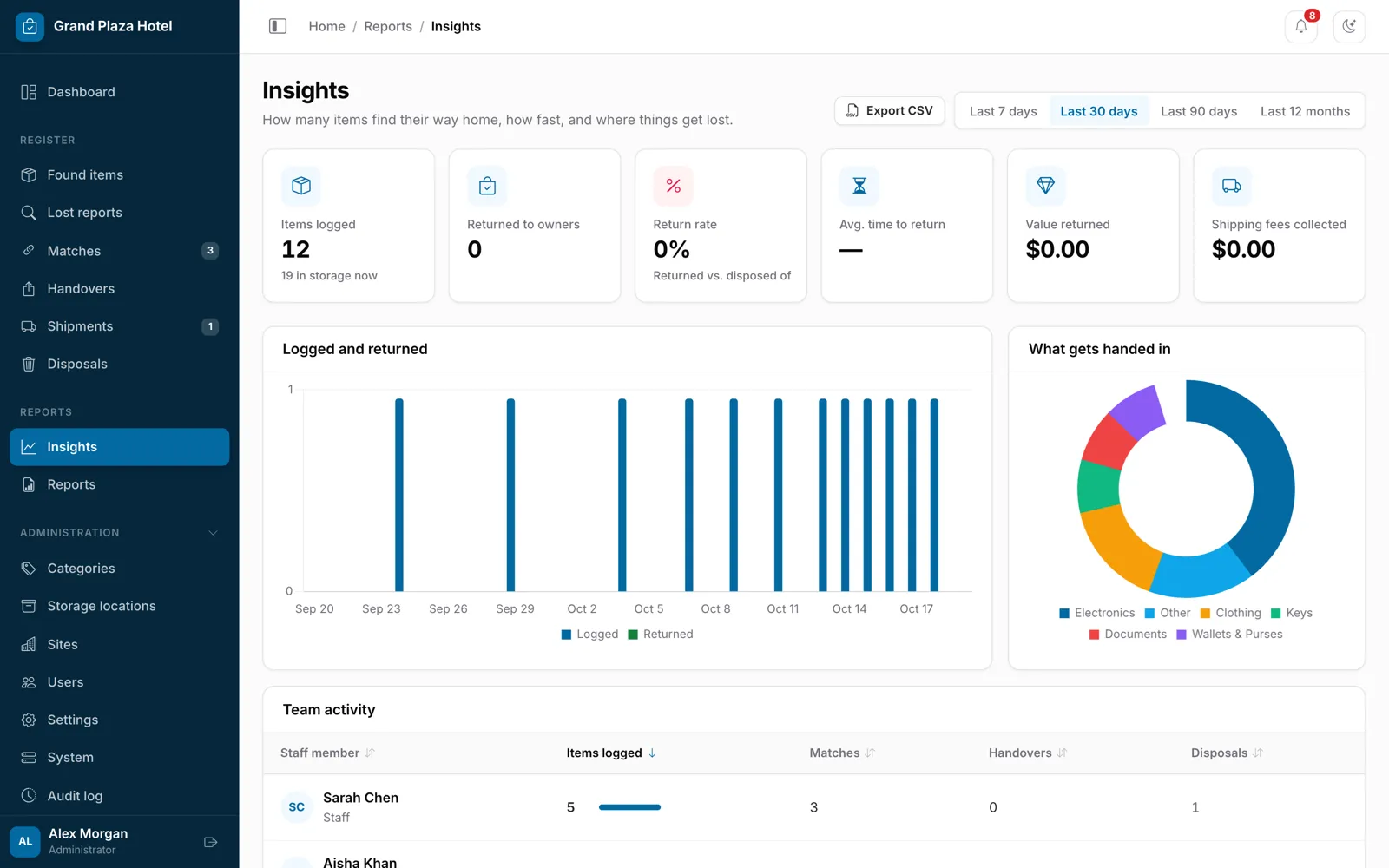Open the notifications bell
The height and width of the screenshot is (868, 1389).
click(1300, 26)
